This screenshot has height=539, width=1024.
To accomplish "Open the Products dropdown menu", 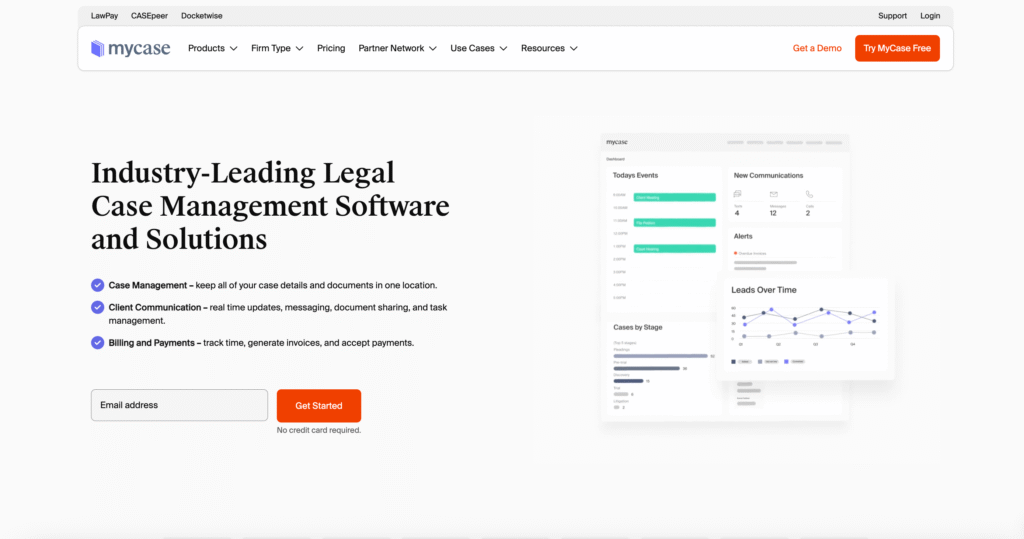I will point(212,48).
